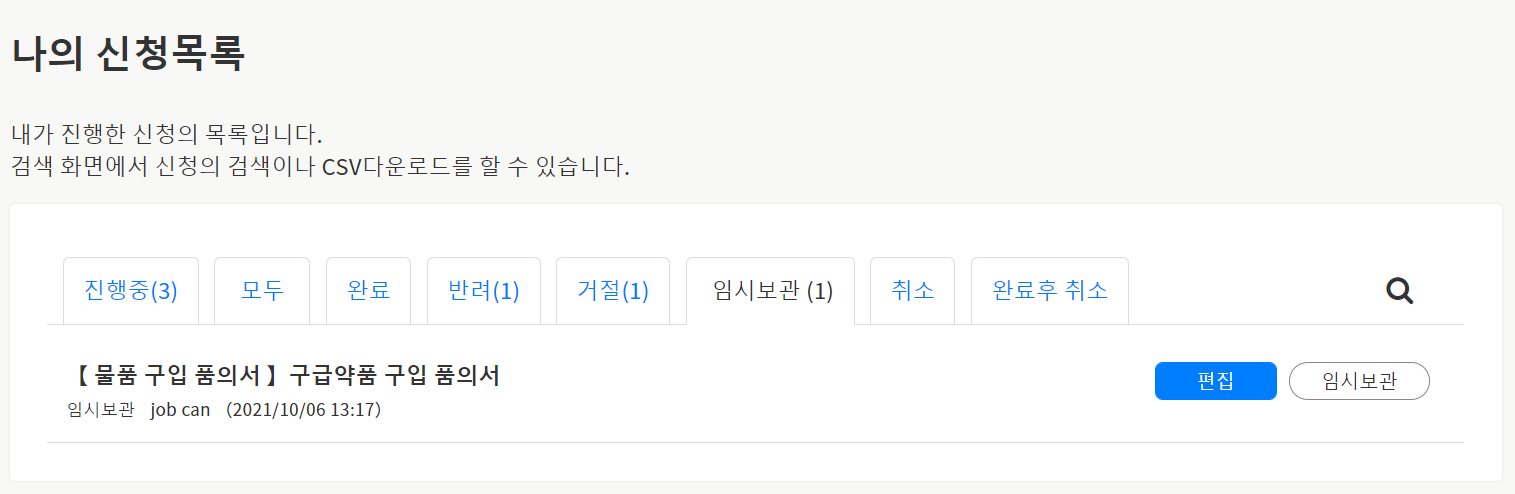
Task: Open the 모두 tab
Action: click(x=262, y=291)
